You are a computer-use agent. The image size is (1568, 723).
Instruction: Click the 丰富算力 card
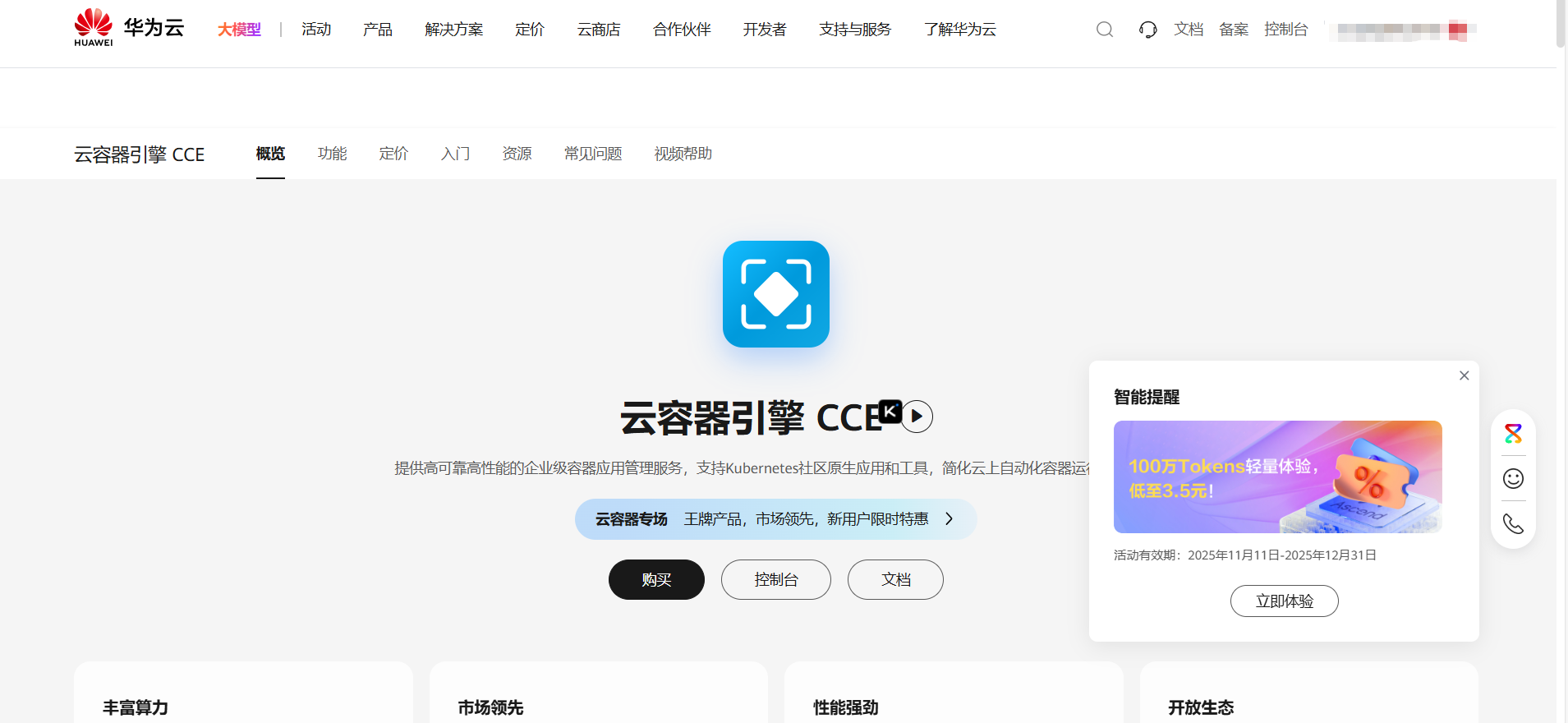coord(243,693)
